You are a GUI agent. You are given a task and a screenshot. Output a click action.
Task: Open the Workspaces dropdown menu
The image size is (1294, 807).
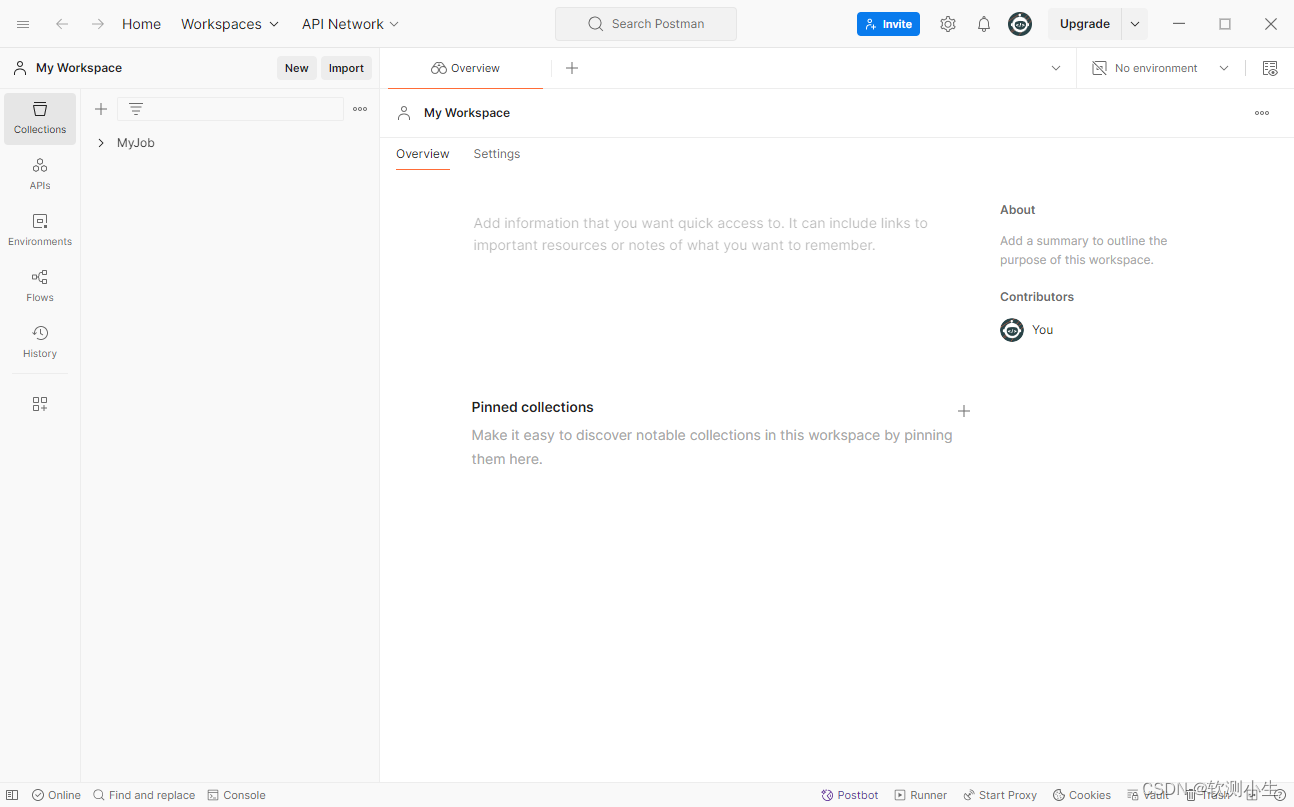click(x=230, y=24)
